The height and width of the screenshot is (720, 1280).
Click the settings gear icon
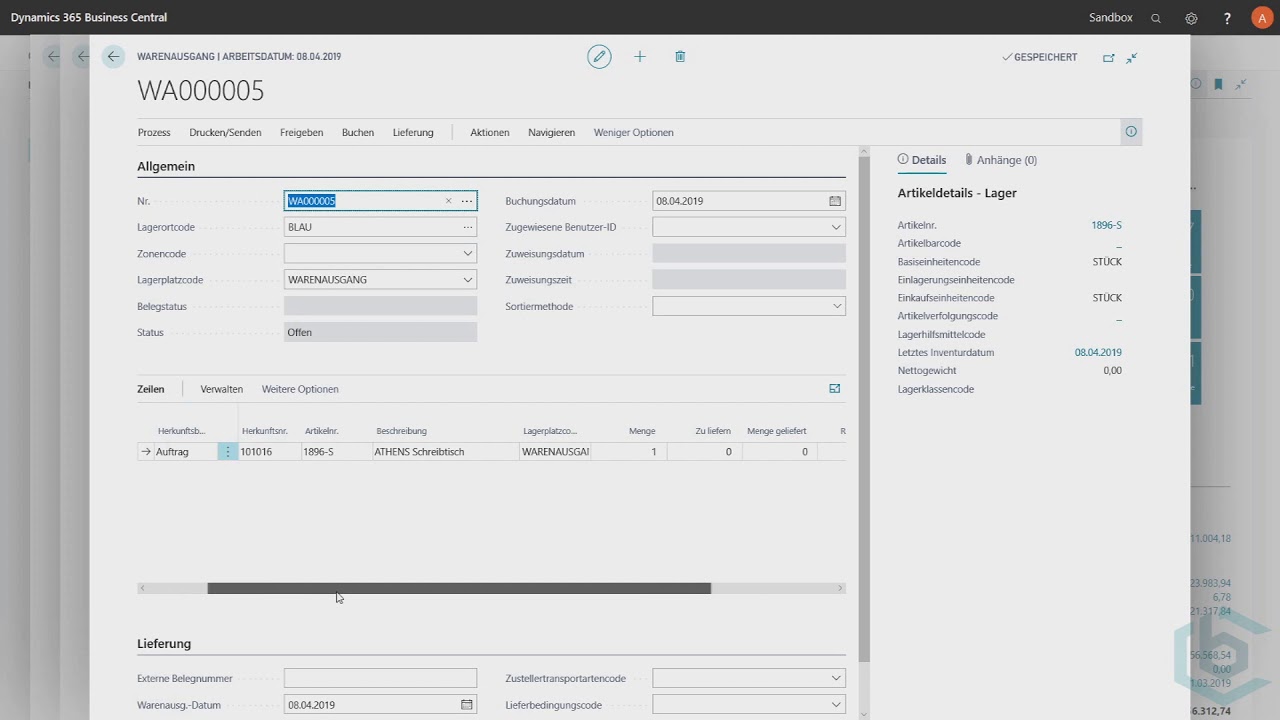click(1191, 18)
